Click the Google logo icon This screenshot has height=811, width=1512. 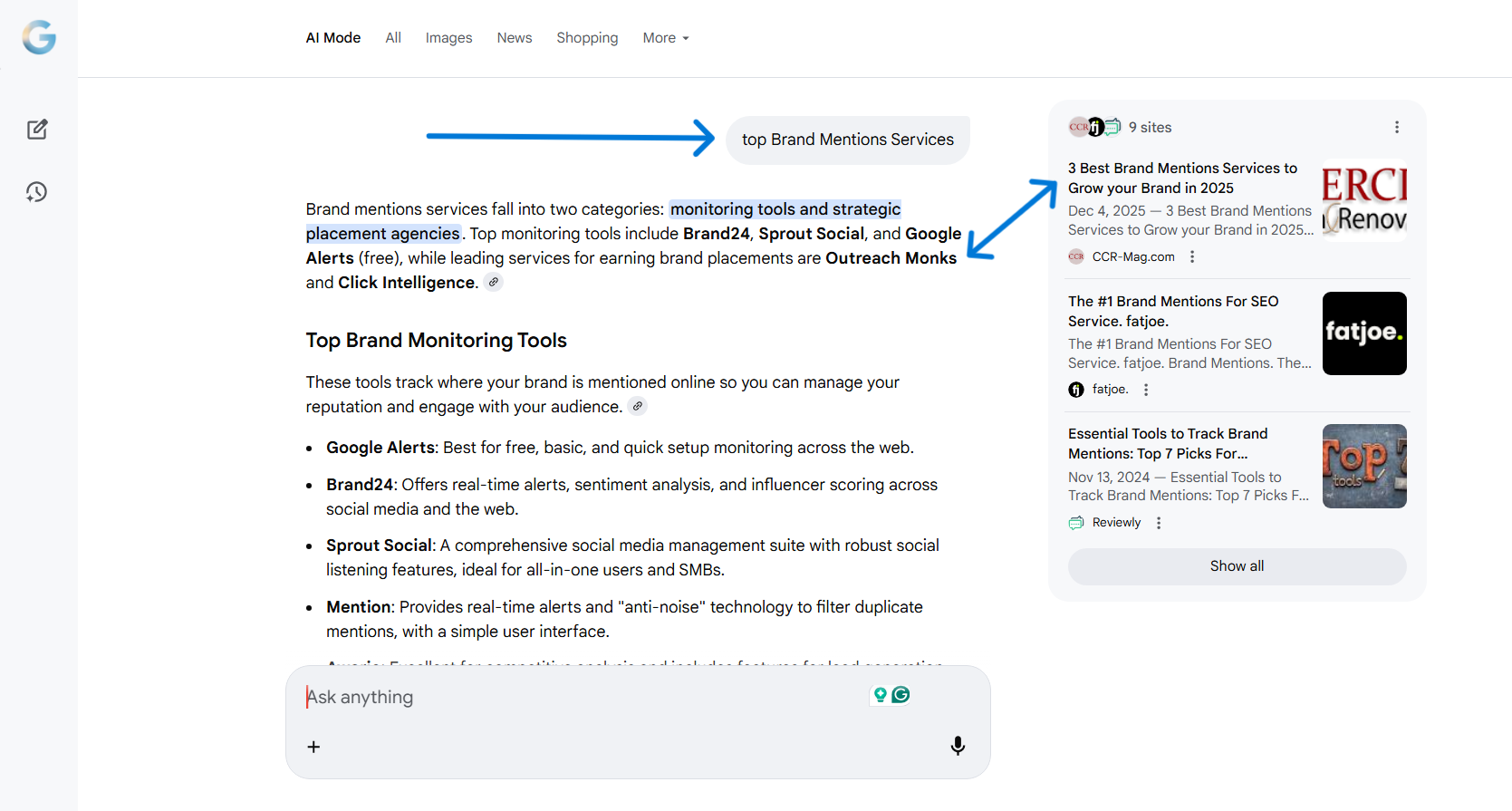pyautogui.click(x=39, y=37)
